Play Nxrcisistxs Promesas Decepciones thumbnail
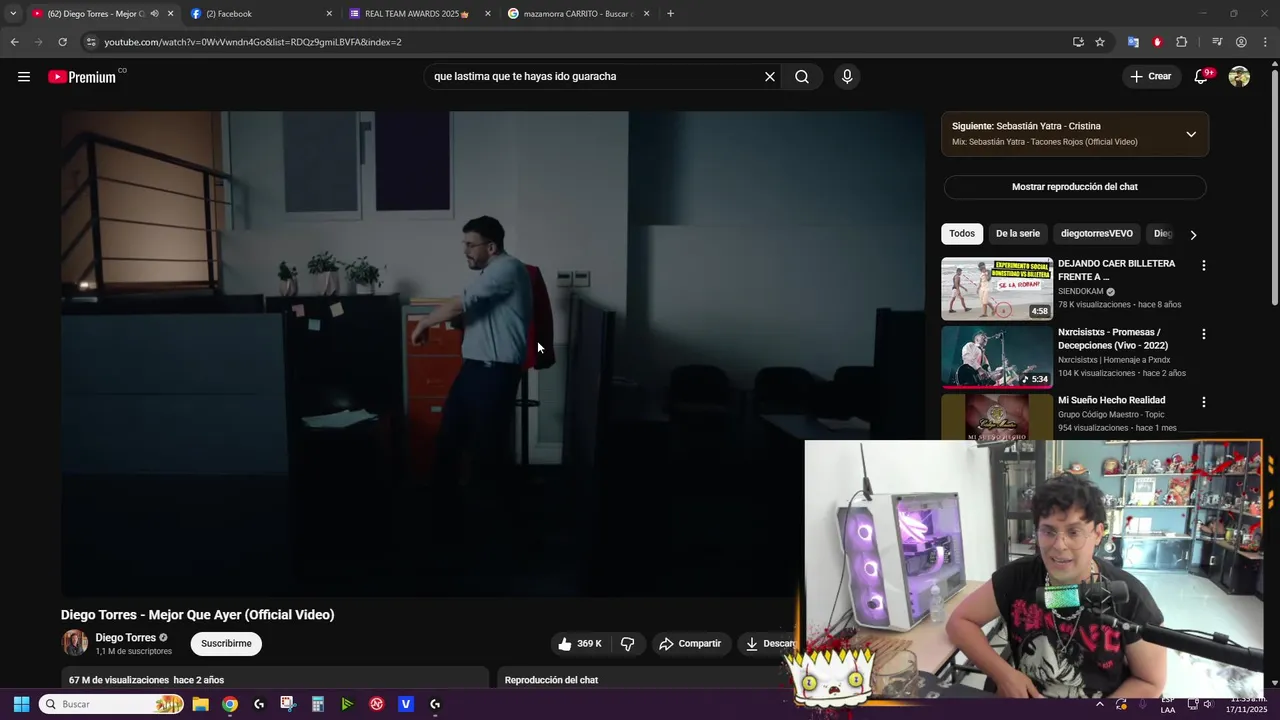Image resolution: width=1280 pixels, height=720 pixels. coord(997,356)
